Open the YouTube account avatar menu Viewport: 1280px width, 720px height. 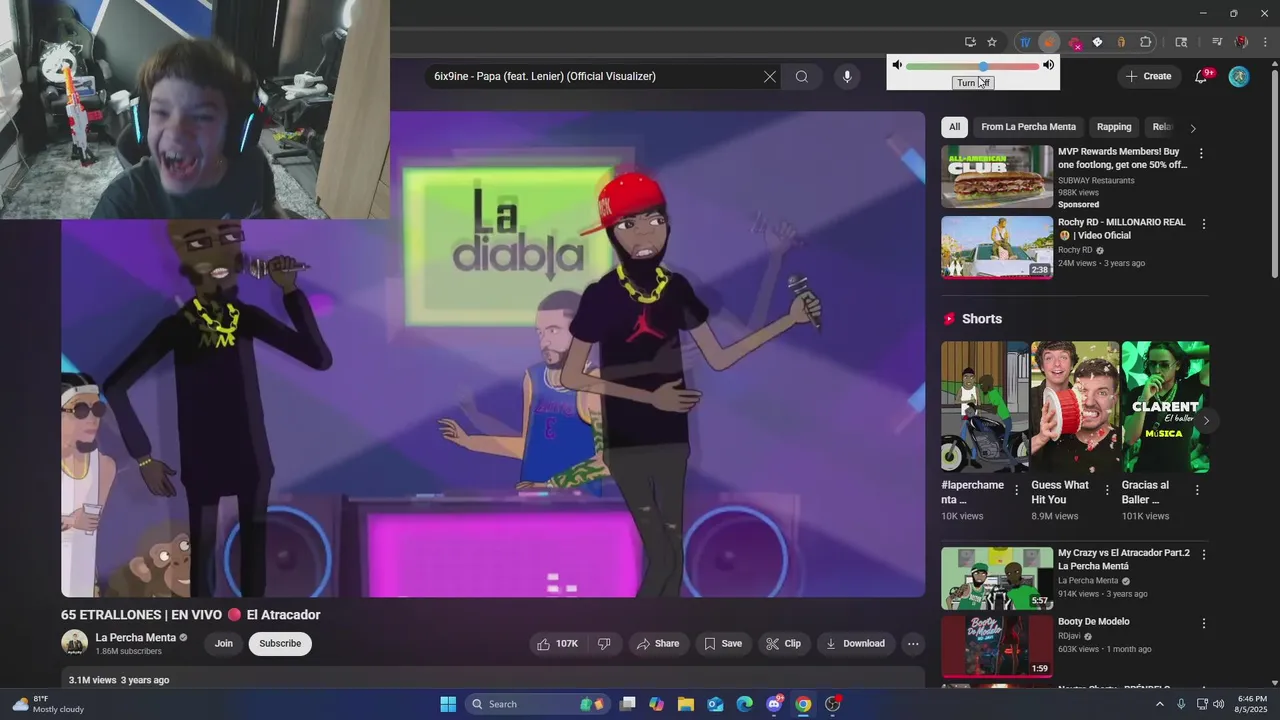tap(1239, 76)
